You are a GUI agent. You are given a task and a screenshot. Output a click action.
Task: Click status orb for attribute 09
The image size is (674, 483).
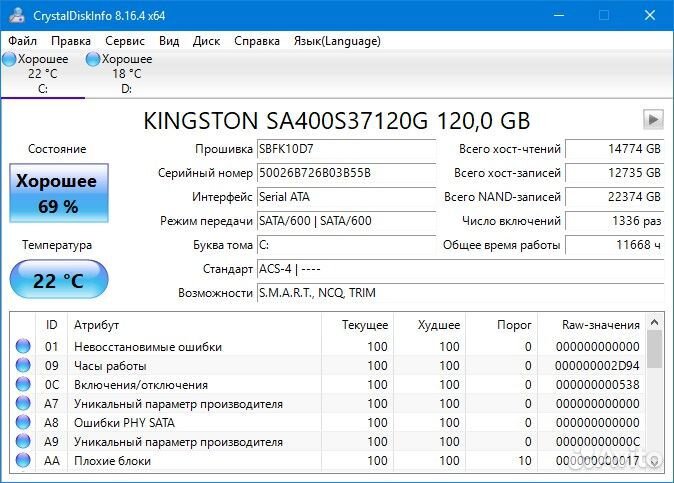pyautogui.click(x=23, y=365)
